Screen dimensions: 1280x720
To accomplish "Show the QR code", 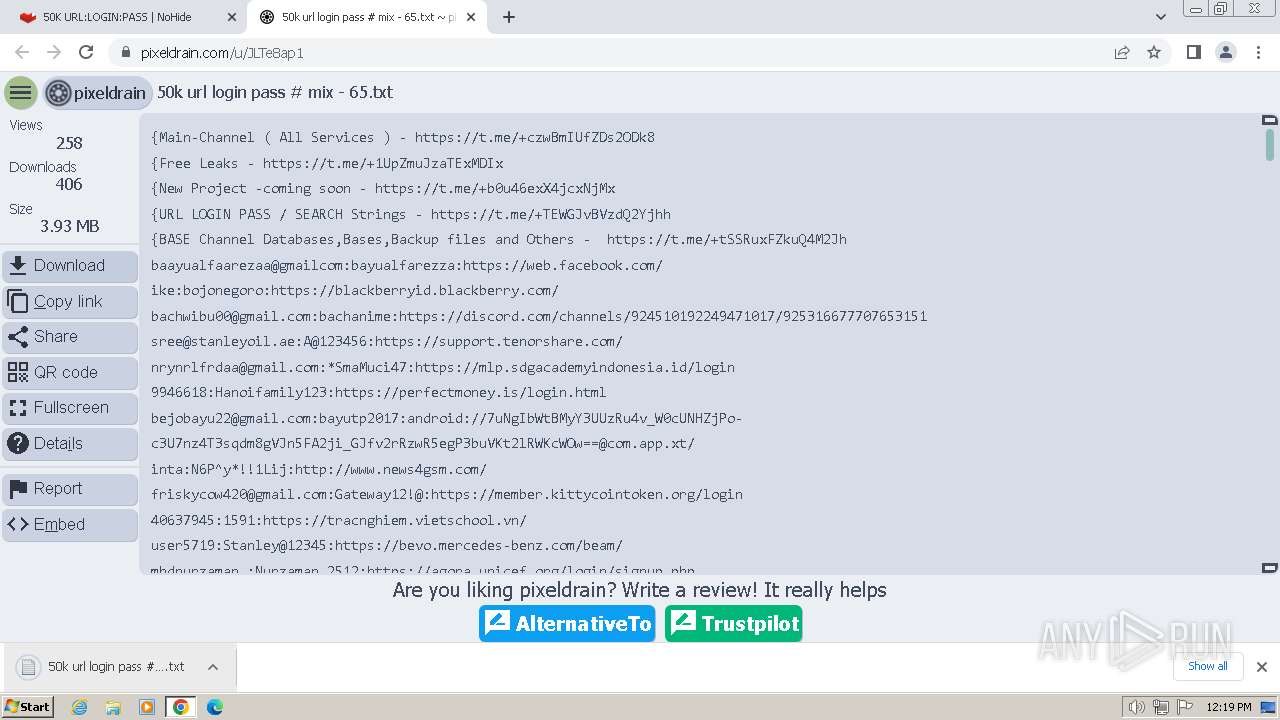I will point(70,373).
